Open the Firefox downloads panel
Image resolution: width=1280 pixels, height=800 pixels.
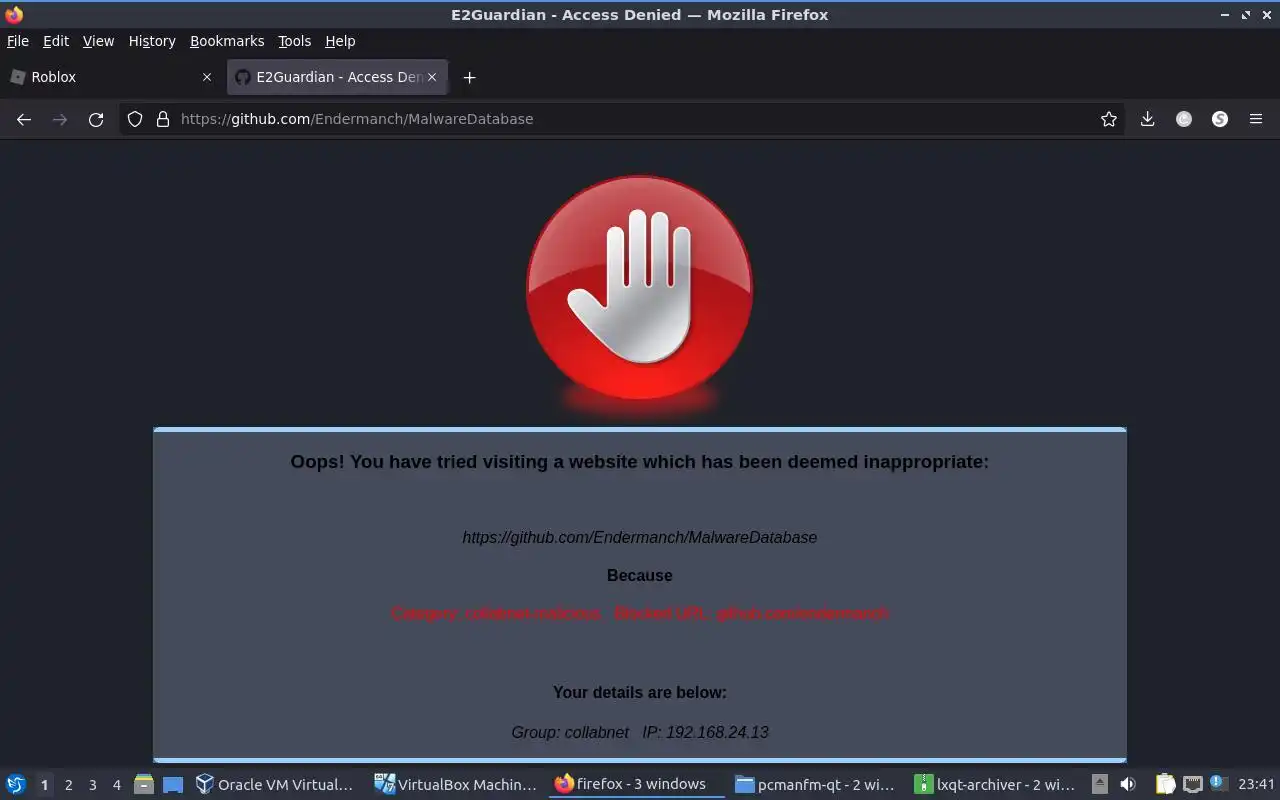coord(1148,119)
